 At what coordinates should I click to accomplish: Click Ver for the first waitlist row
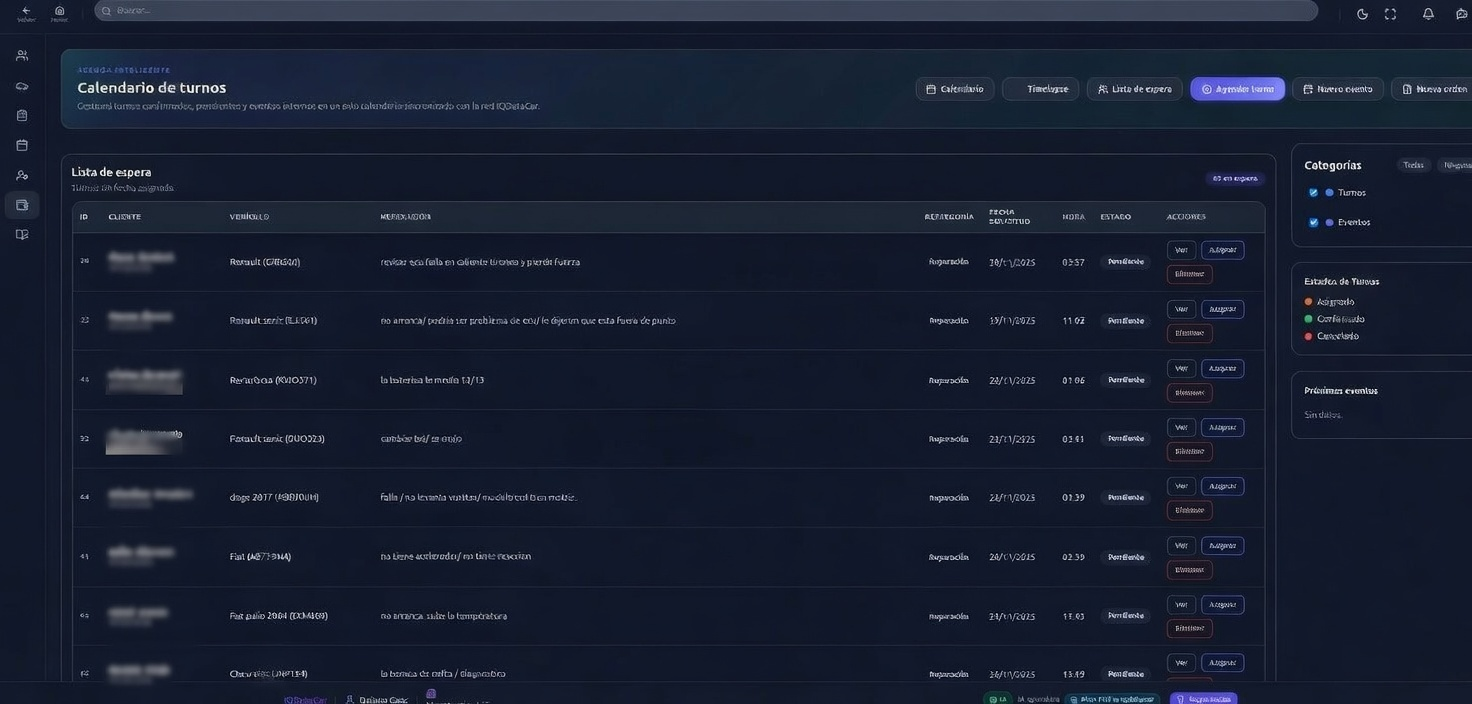click(1181, 250)
